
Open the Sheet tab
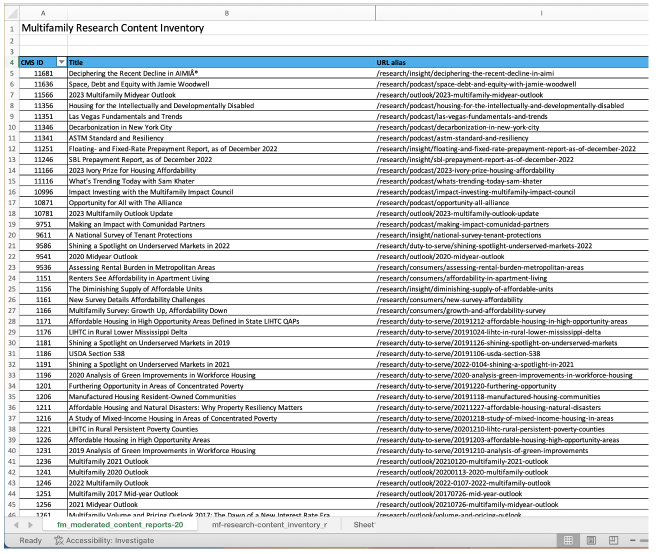click(x=364, y=525)
